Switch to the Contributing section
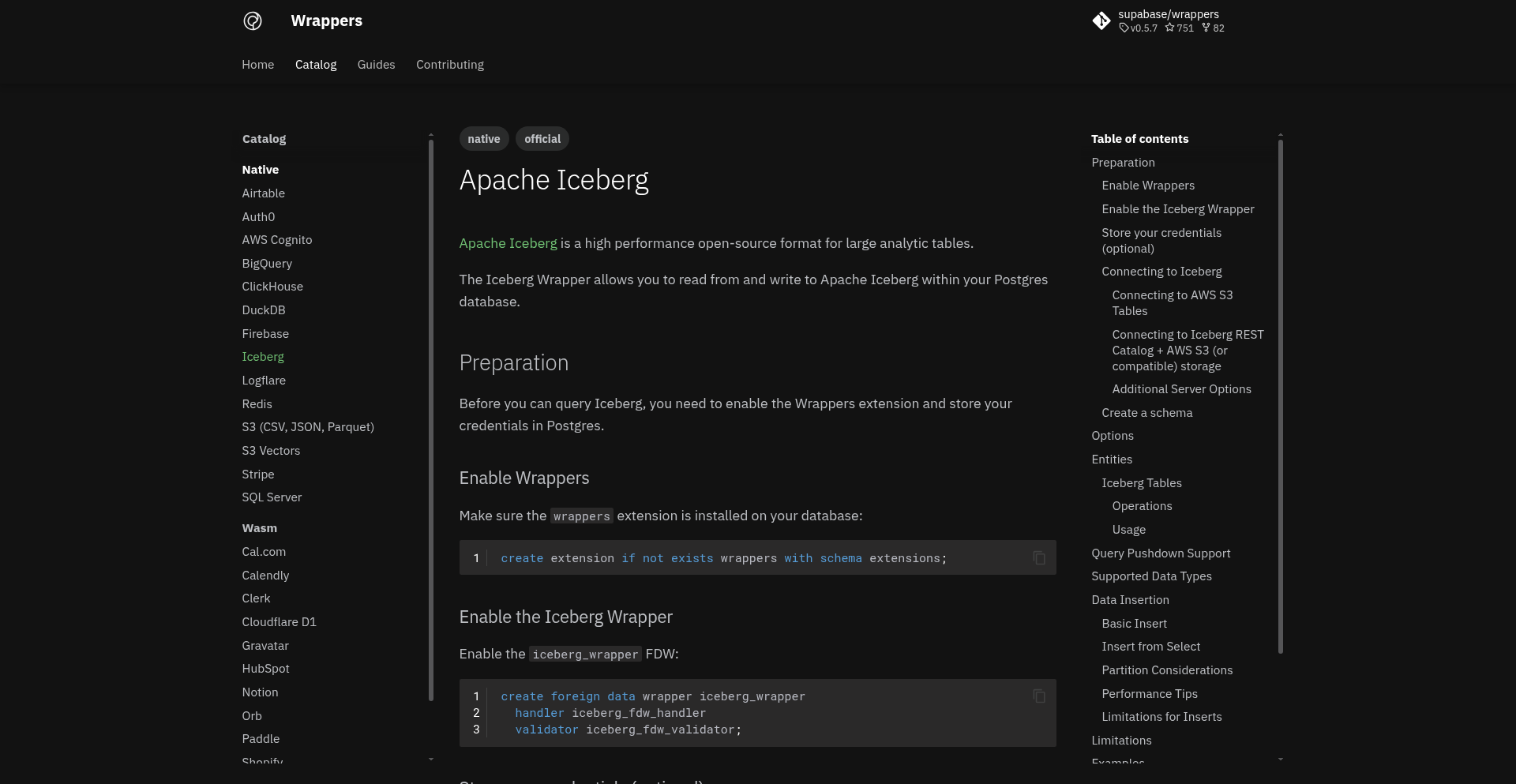 coord(450,65)
